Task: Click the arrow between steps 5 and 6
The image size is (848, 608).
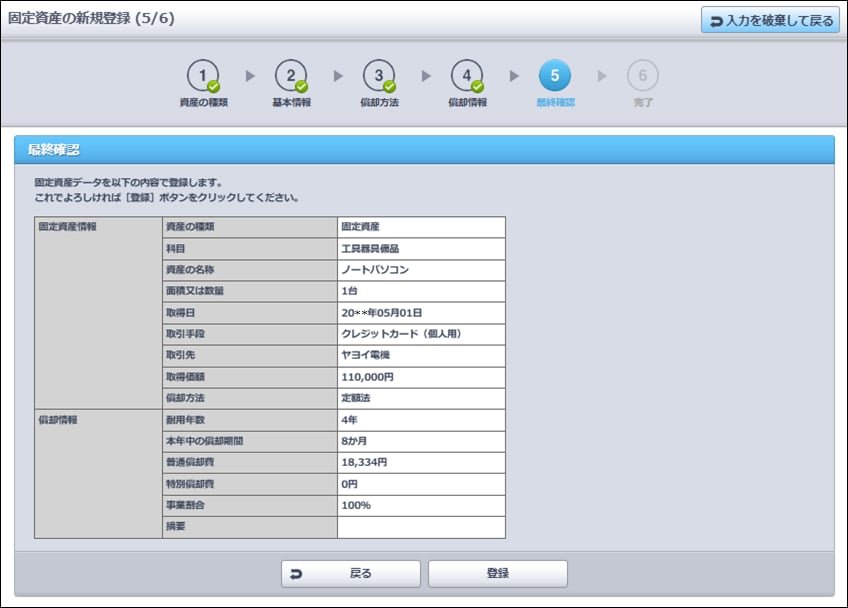Action: 602,76
